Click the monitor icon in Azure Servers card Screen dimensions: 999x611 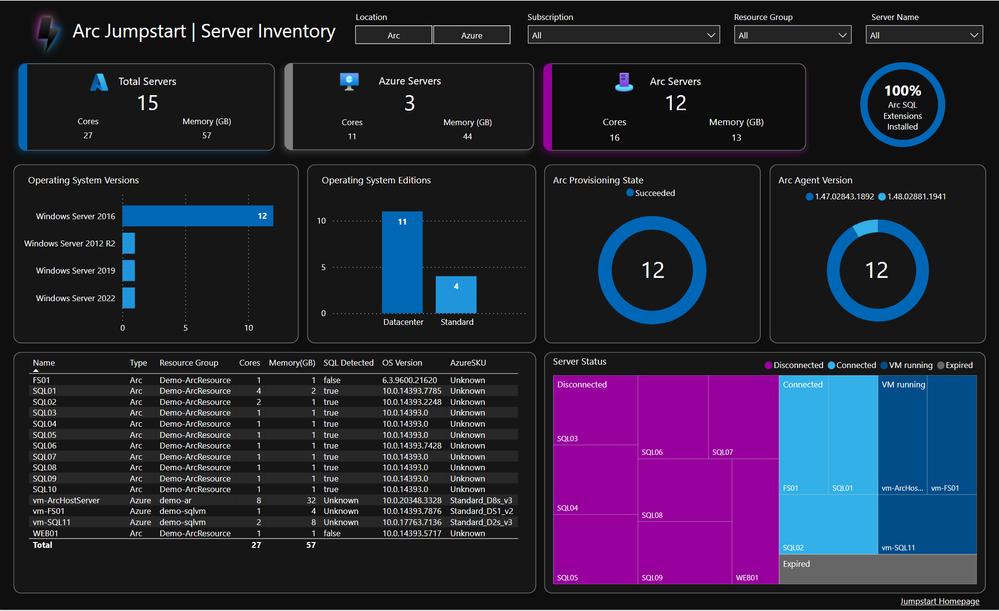pyautogui.click(x=349, y=82)
